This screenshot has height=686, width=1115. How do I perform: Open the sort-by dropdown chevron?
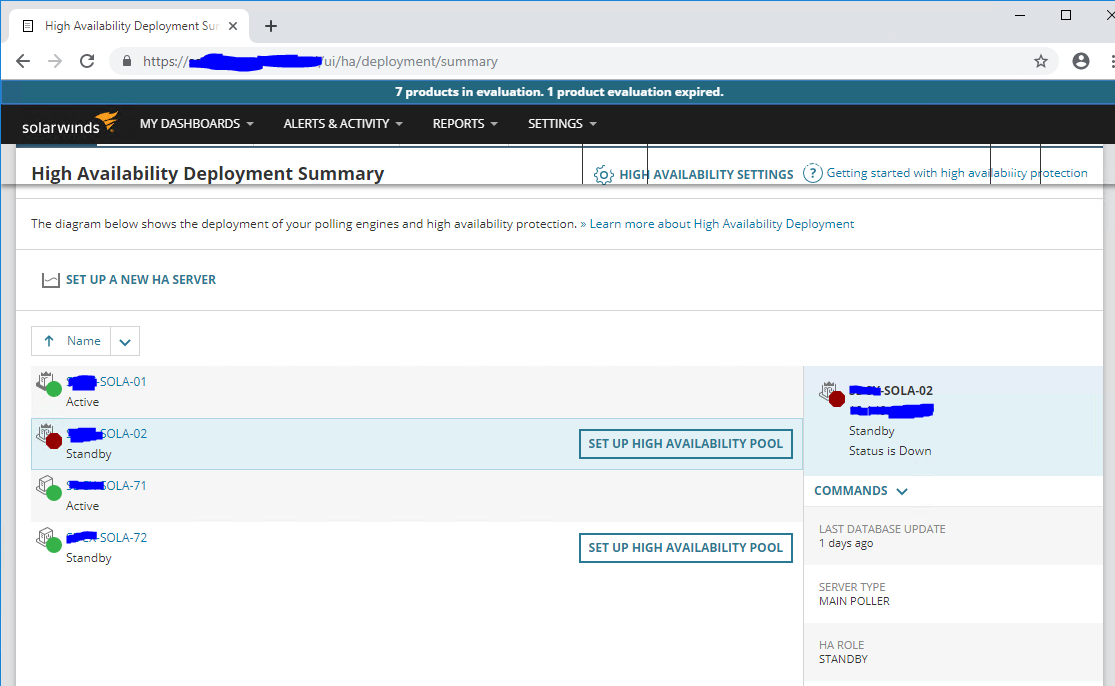(125, 342)
